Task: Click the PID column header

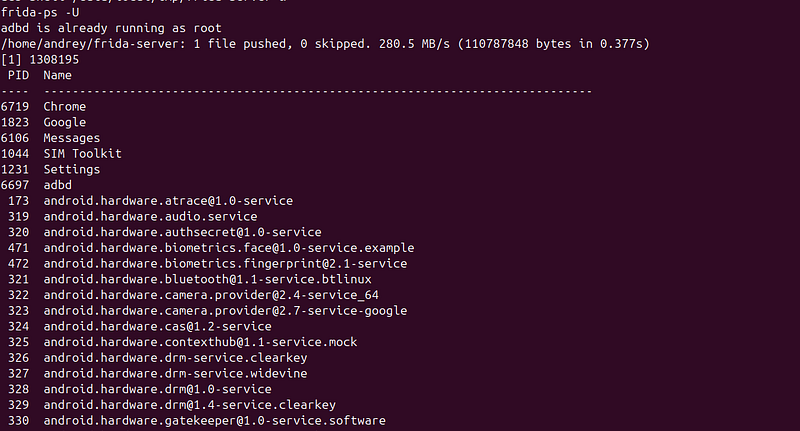Action: coord(18,75)
